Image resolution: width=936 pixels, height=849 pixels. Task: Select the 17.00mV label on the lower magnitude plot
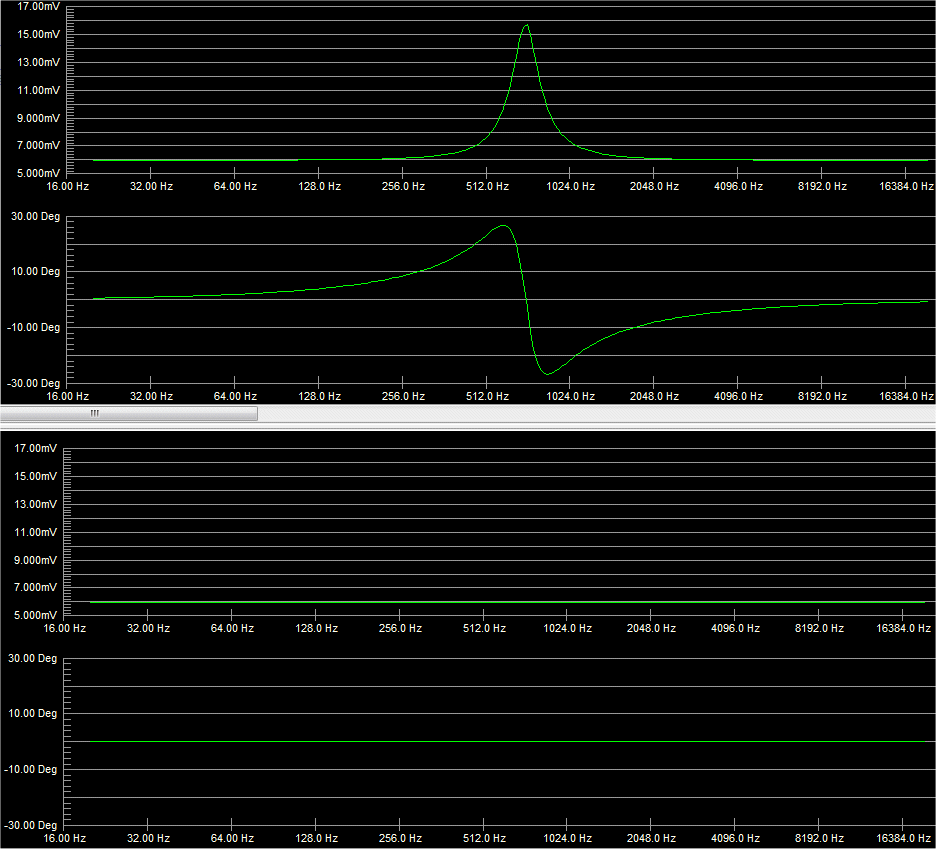(35, 448)
